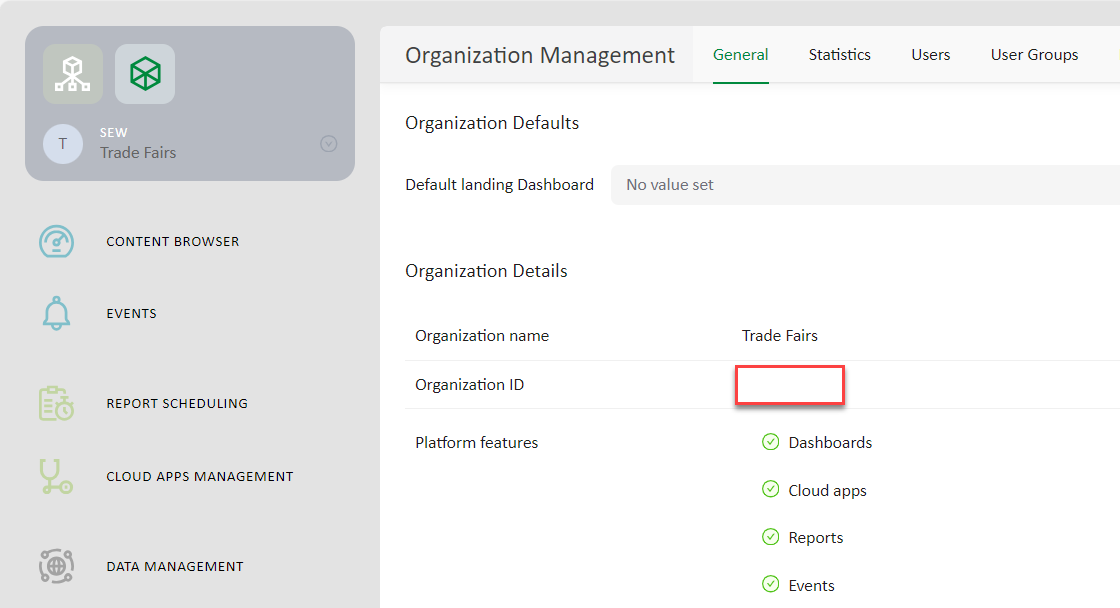Click the T avatar circle
Image resolution: width=1120 pixels, height=608 pixels.
(x=63, y=144)
